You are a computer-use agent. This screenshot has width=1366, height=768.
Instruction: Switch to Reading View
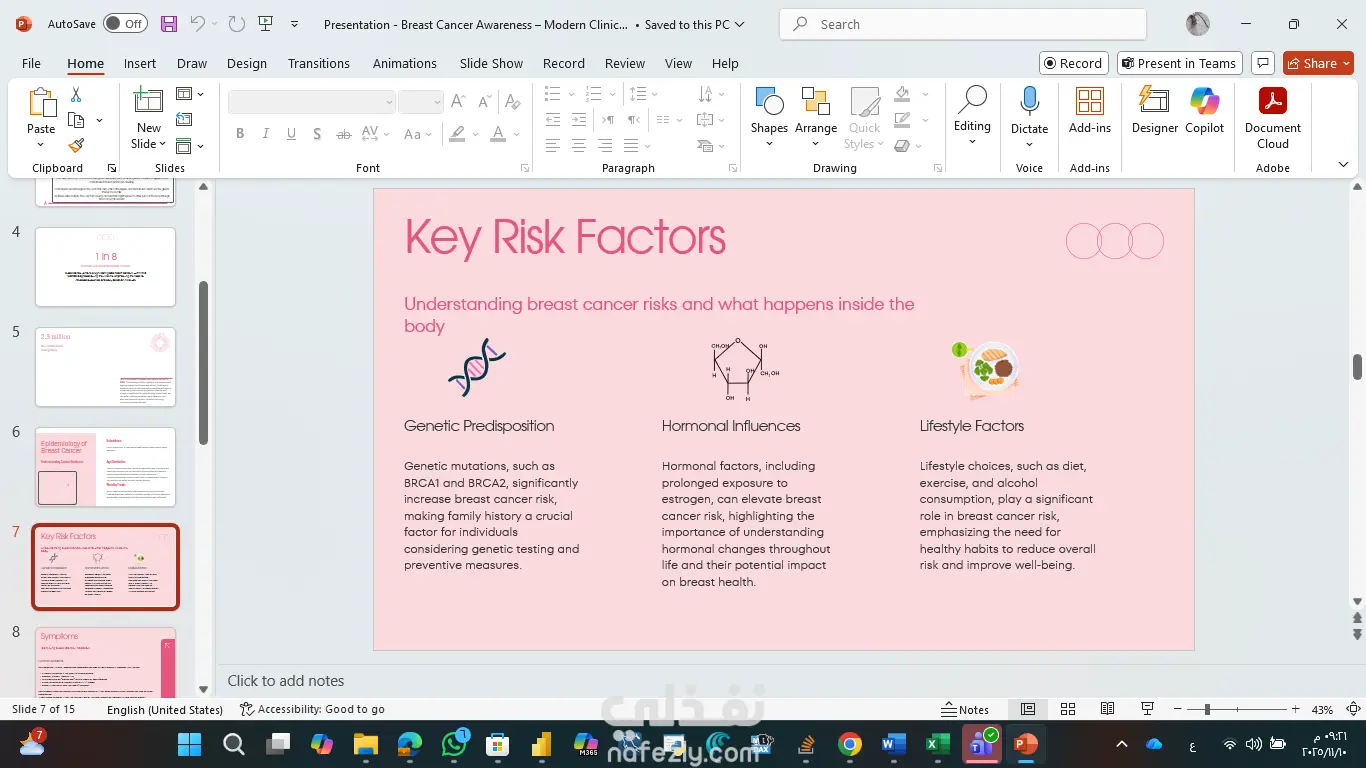pyautogui.click(x=1108, y=709)
